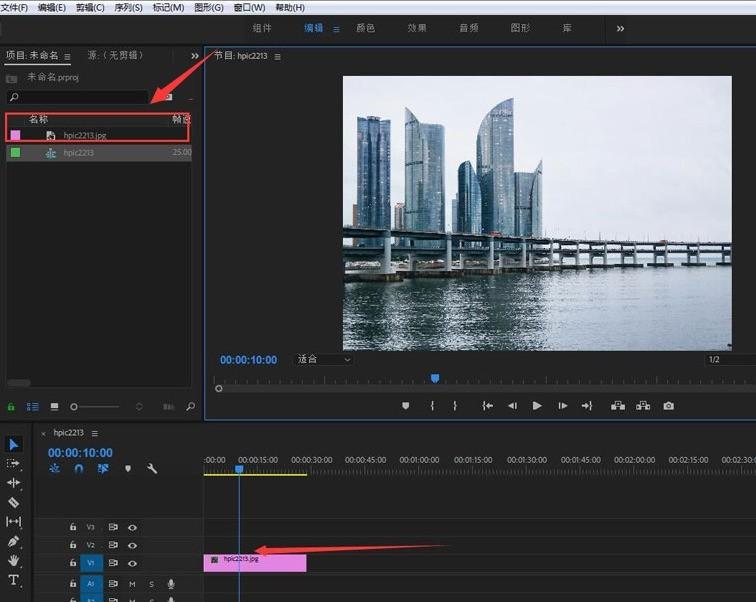Image resolution: width=756 pixels, height=602 pixels.
Task: Open the 适合 zoom level dropdown
Action: 323,359
